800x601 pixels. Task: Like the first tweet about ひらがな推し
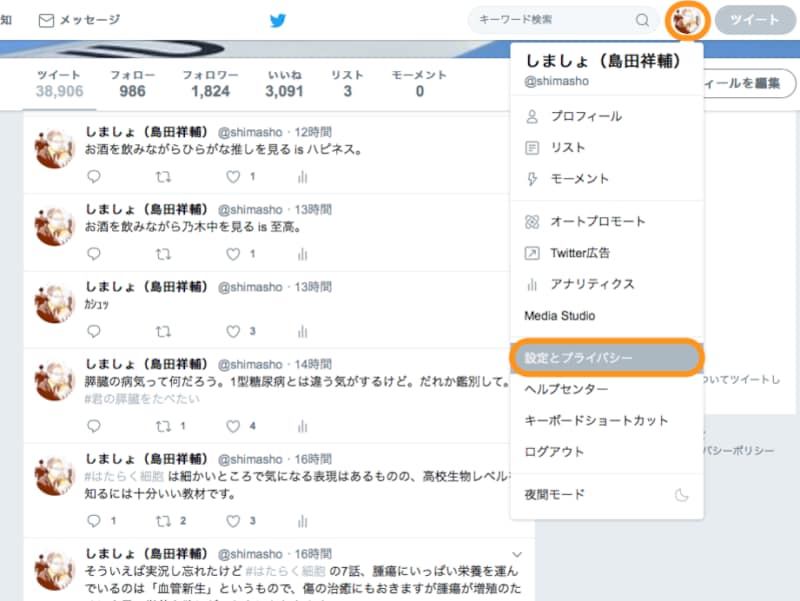tap(233, 177)
